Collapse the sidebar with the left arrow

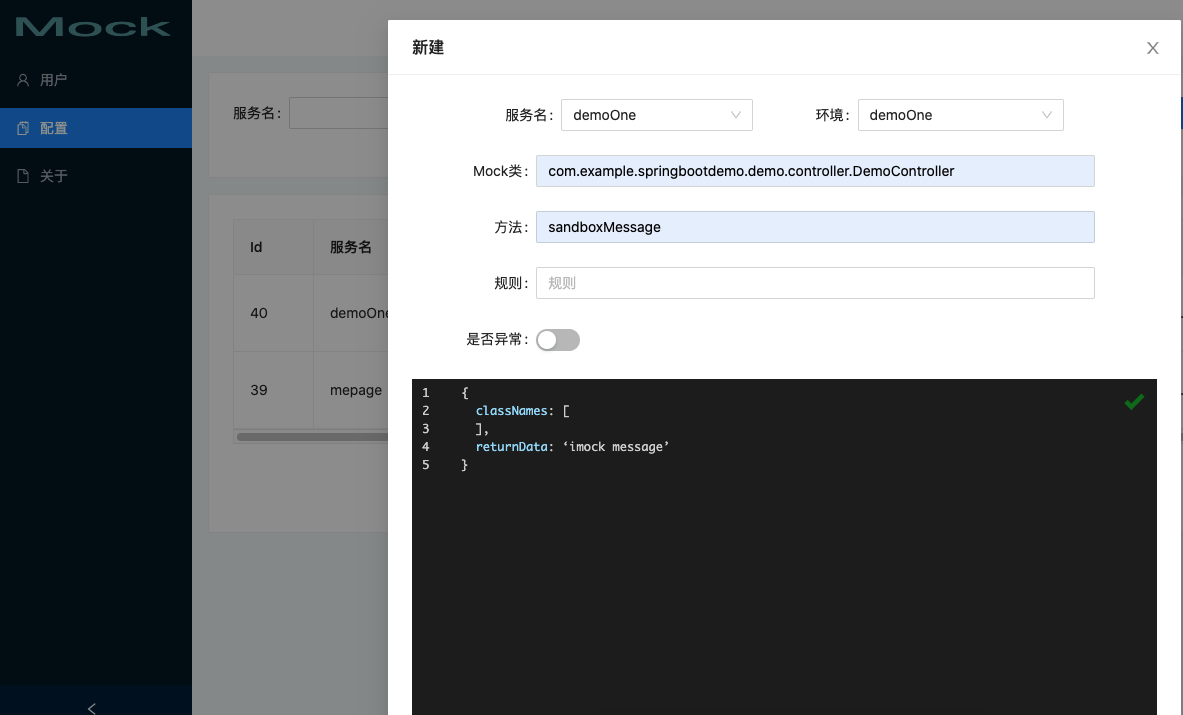pyautogui.click(x=92, y=707)
